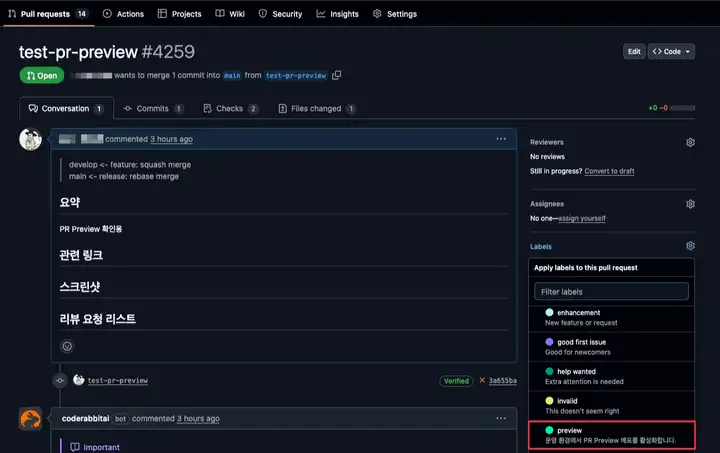Open repository Settings tab
The image size is (720, 453).
click(x=395, y=14)
